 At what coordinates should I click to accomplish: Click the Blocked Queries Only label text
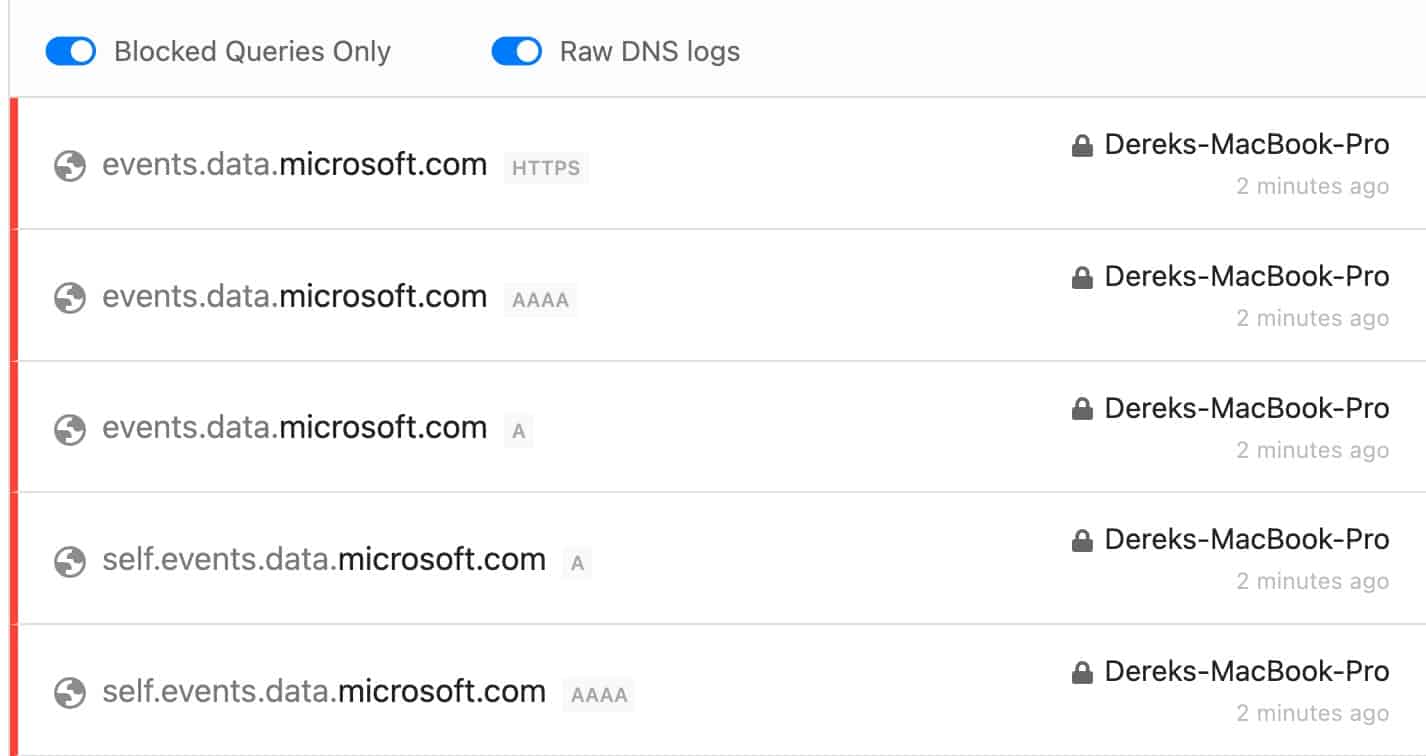[x=252, y=51]
